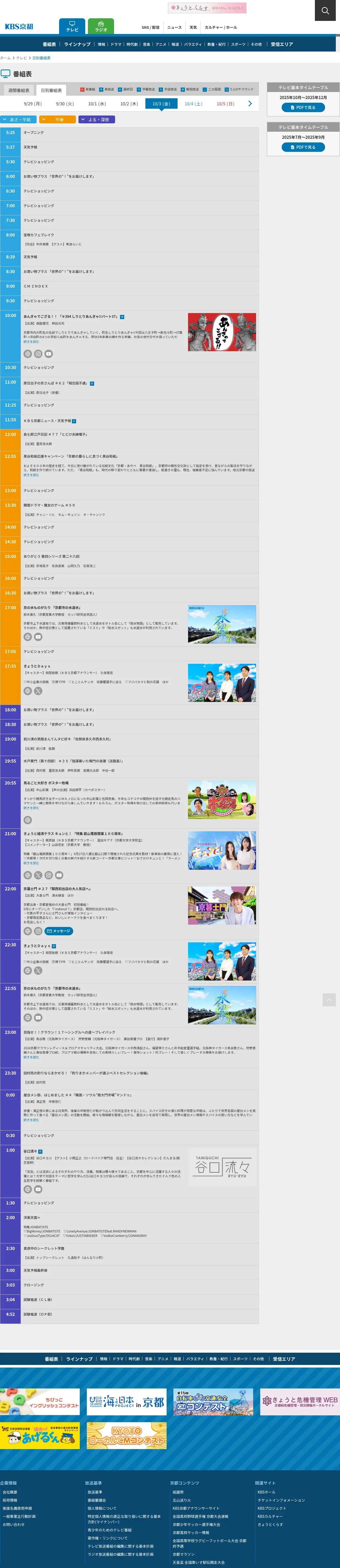Expand 続きを読む for 10:00 あんぎゃでござる
This screenshot has height=1568, width=340.
(31, 342)
